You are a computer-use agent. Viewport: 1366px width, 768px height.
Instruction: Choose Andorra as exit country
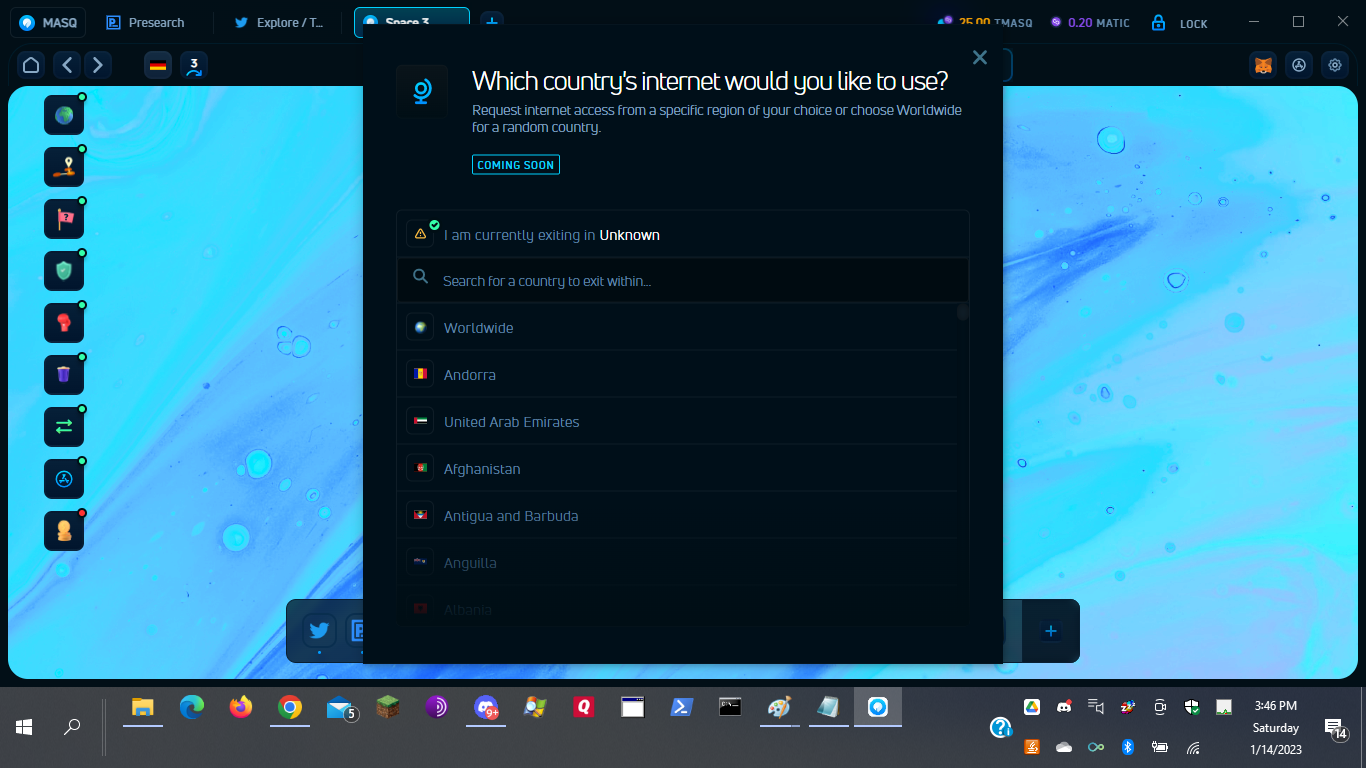coord(677,375)
